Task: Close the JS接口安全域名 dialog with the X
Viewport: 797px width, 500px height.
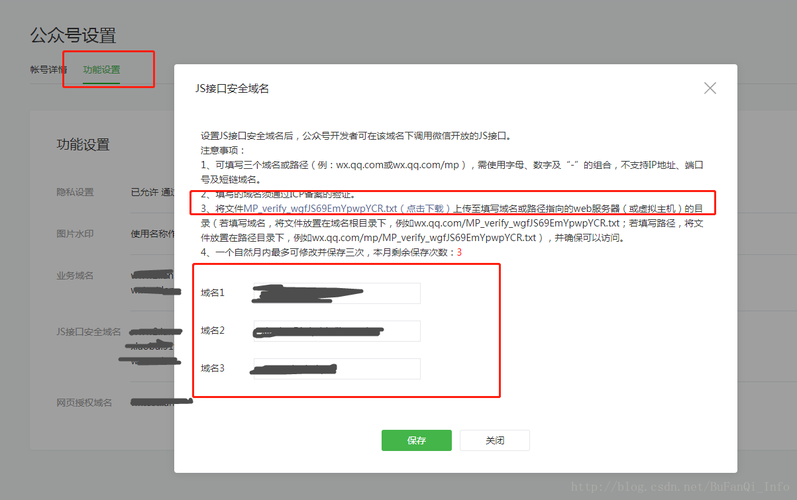Action: pyautogui.click(x=710, y=88)
